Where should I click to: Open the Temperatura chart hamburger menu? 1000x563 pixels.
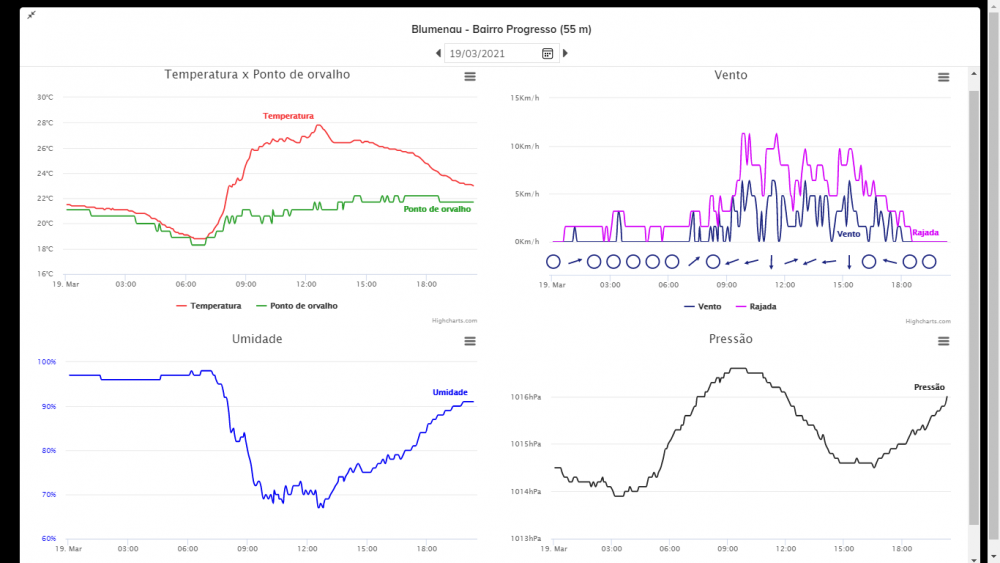469,77
